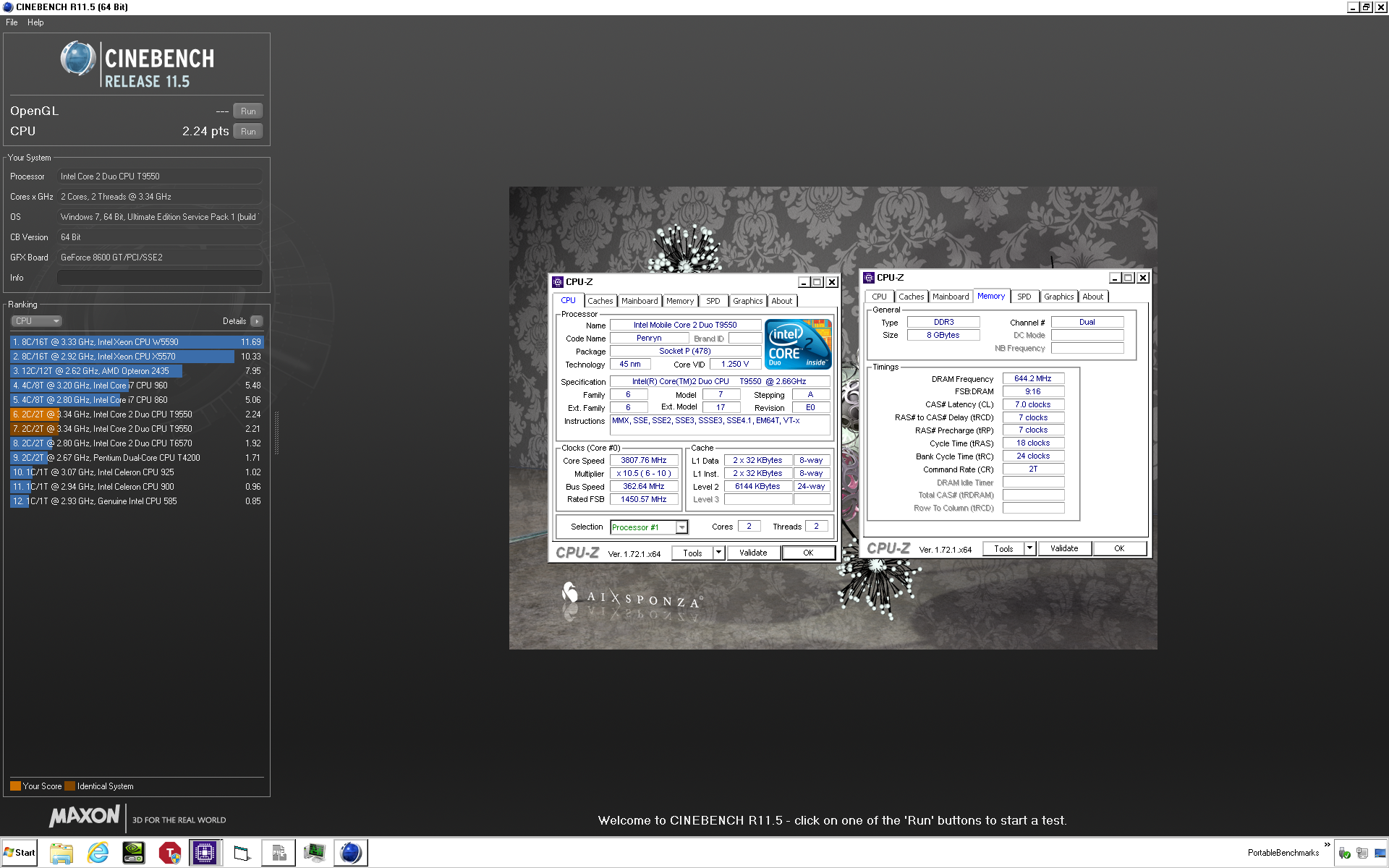The width and height of the screenshot is (1389, 868).
Task: Open Graphics tab in left CPU-Z
Action: (x=747, y=301)
